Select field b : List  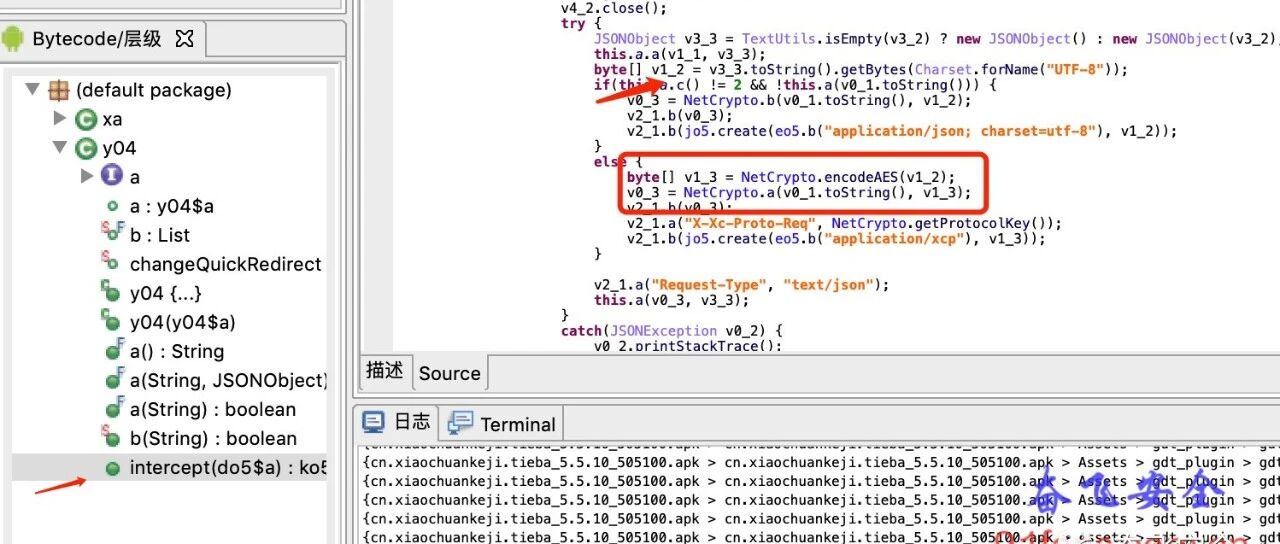pos(160,235)
